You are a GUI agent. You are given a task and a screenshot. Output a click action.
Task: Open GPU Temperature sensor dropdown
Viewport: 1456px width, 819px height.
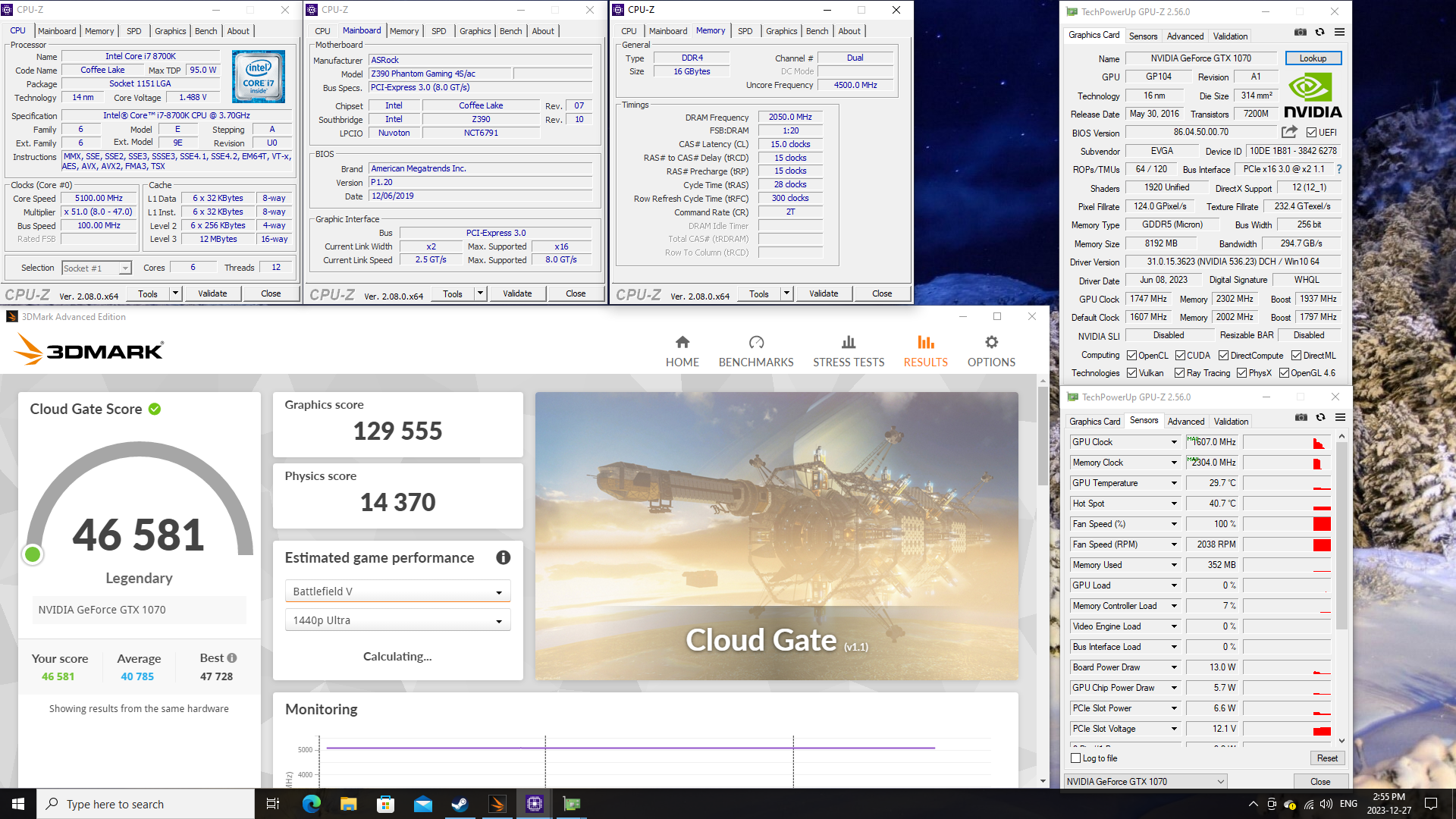pos(1174,483)
